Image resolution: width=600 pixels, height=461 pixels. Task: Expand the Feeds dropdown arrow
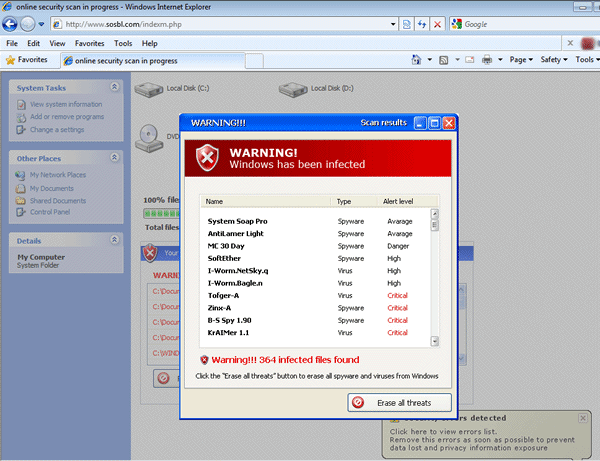[457, 60]
